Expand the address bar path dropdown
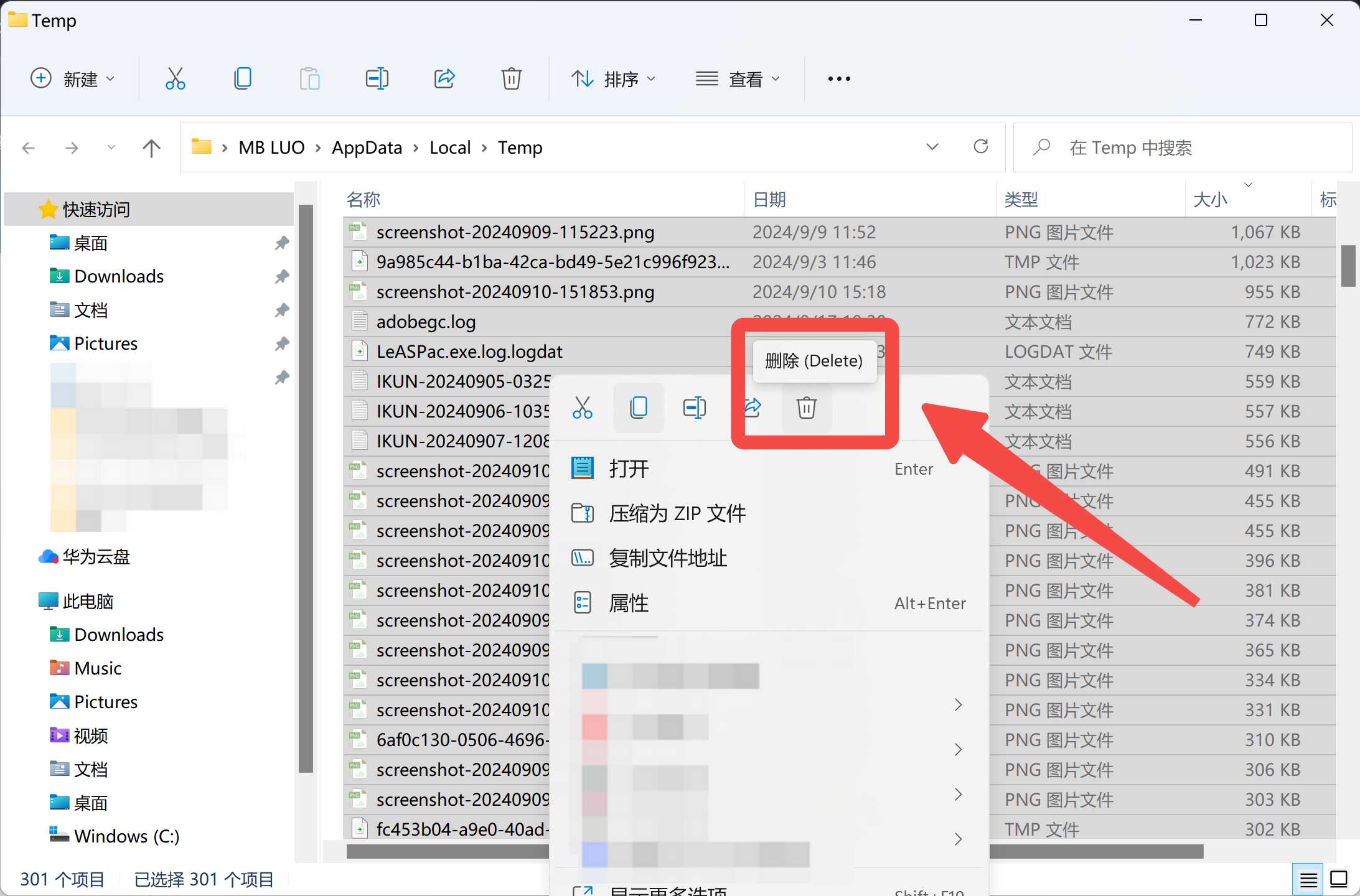Screen dimensions: 1360x896 tap(931, 147)
